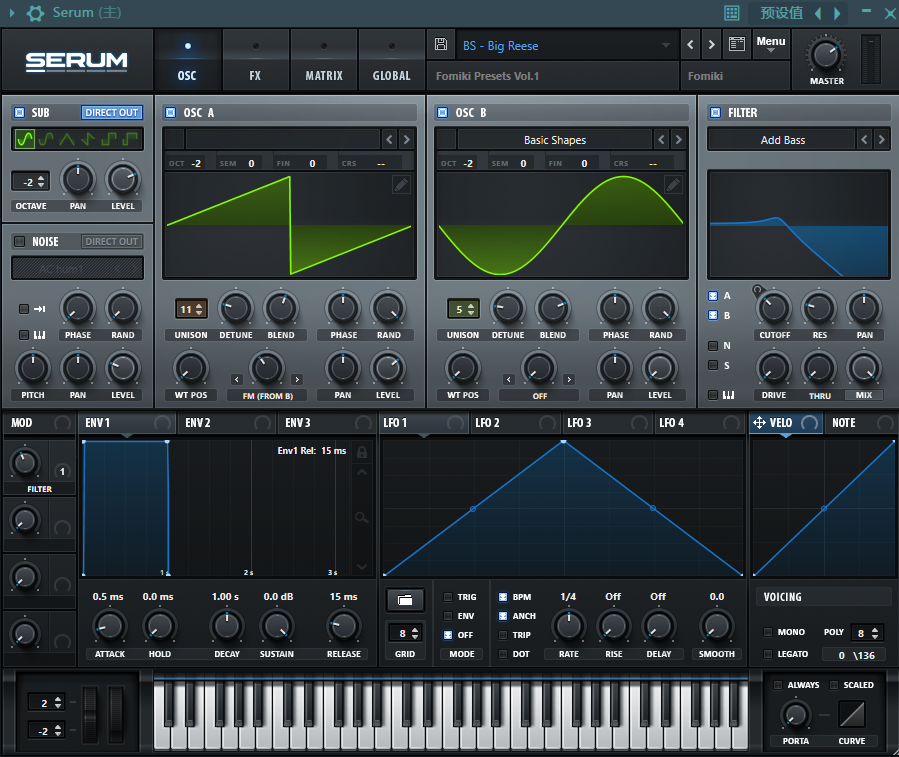
Task: Click the LFO 1 peak node
Action: 564,442
